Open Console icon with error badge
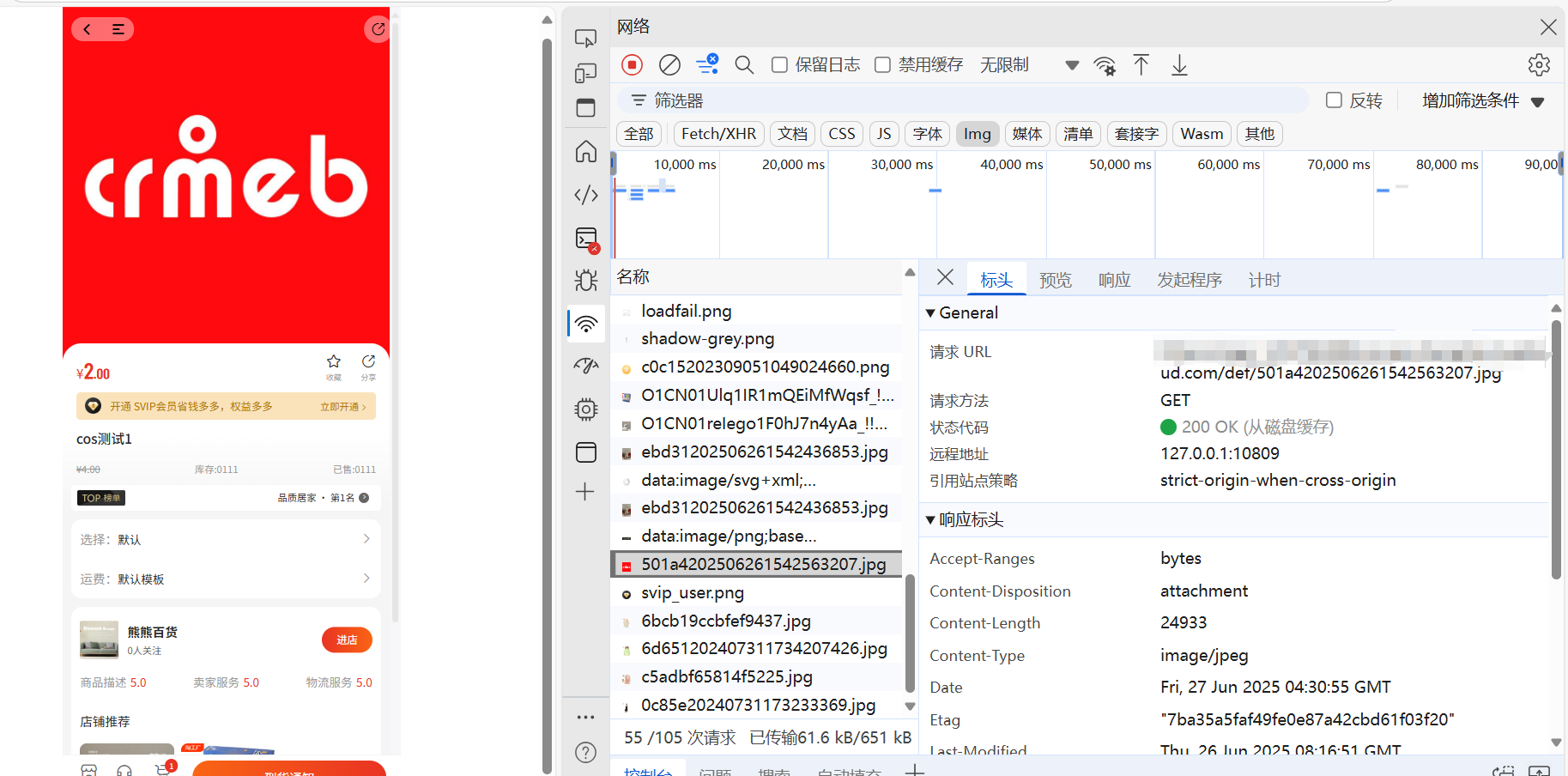The height and width of the screenshot is (776, 1568). click(587, 239)
